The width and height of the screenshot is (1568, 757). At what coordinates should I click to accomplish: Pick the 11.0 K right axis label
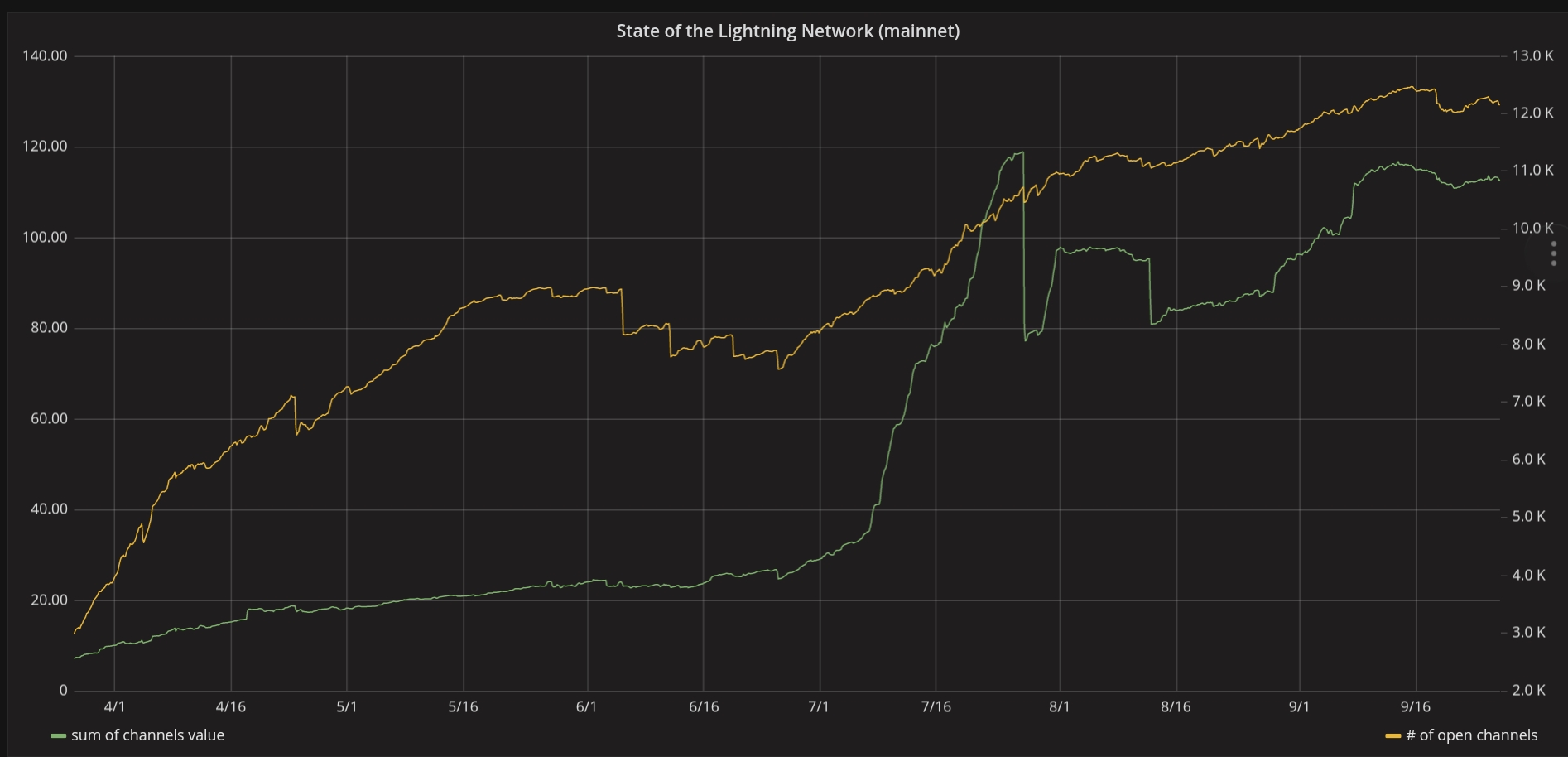click(1532, 171)
